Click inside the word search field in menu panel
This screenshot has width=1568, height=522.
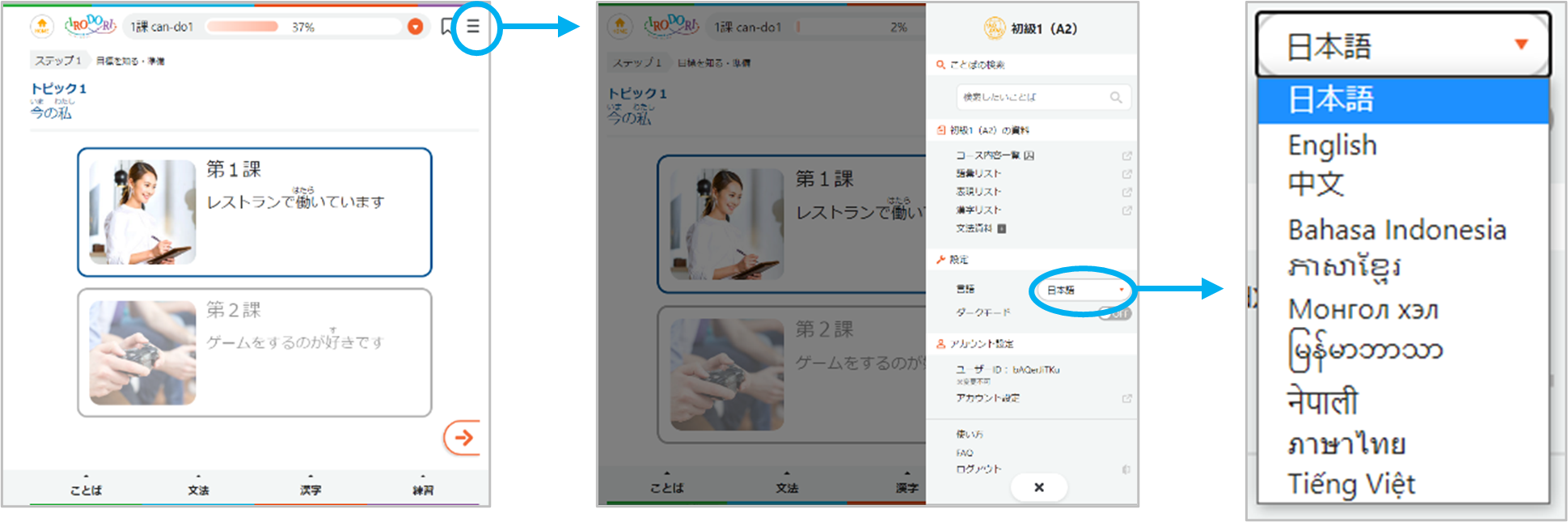click(1043, 97)
